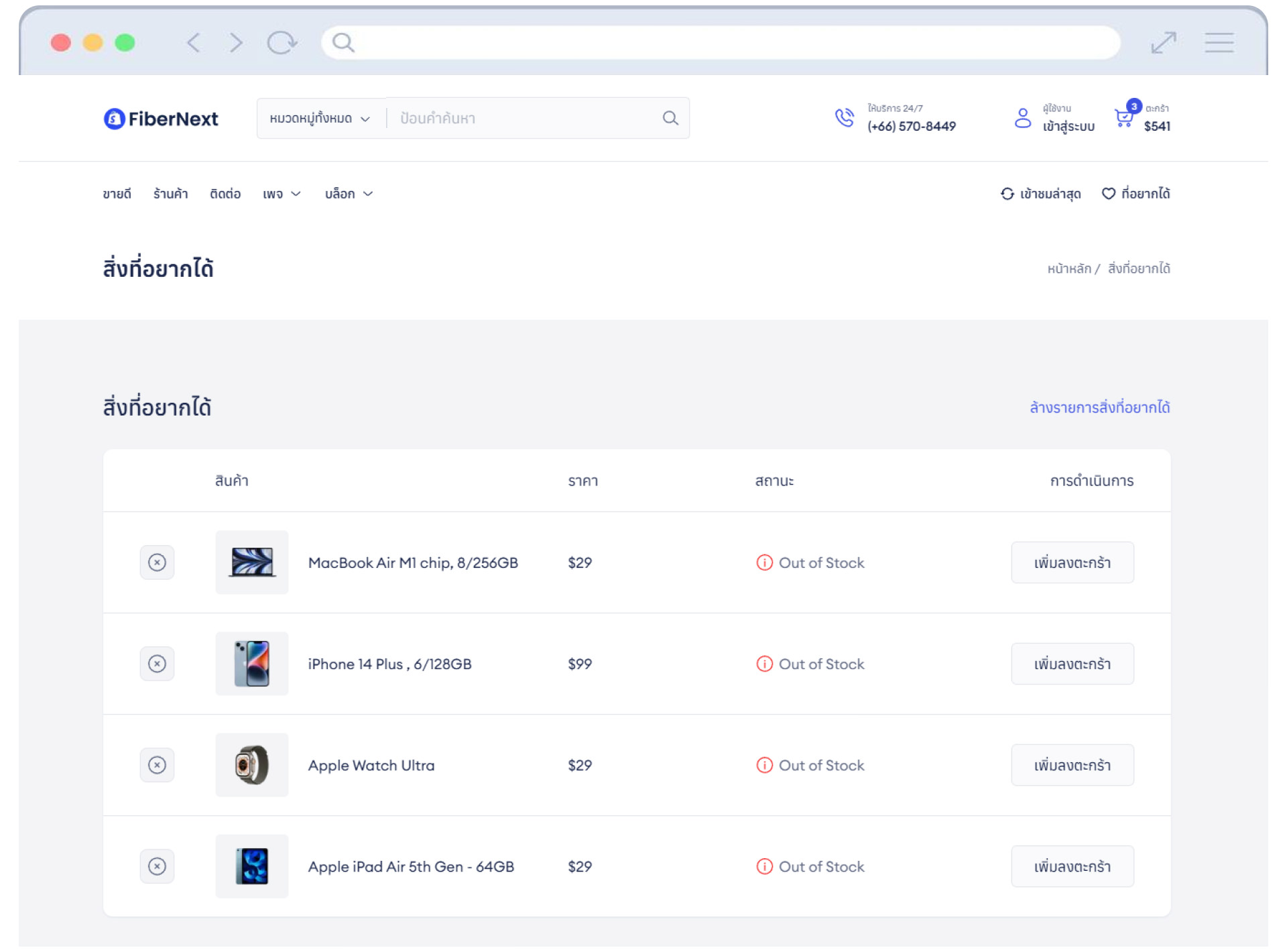1287x952 pixels.
Task: Open the หมวดหมู่ทั้งหมด category dropdown
Action: coord(320,119)
